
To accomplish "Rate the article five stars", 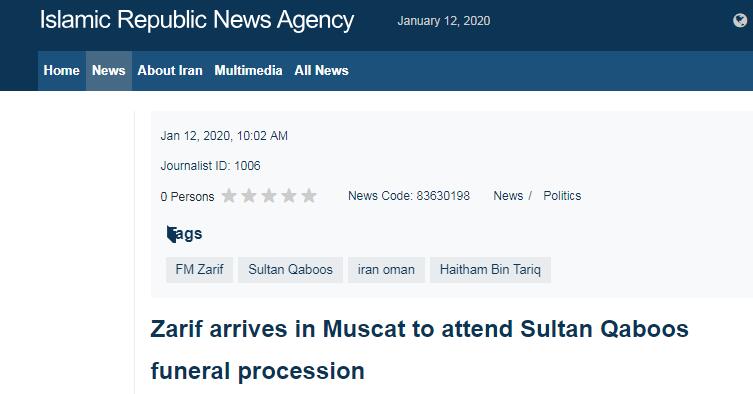I will (x=309, y=196).
